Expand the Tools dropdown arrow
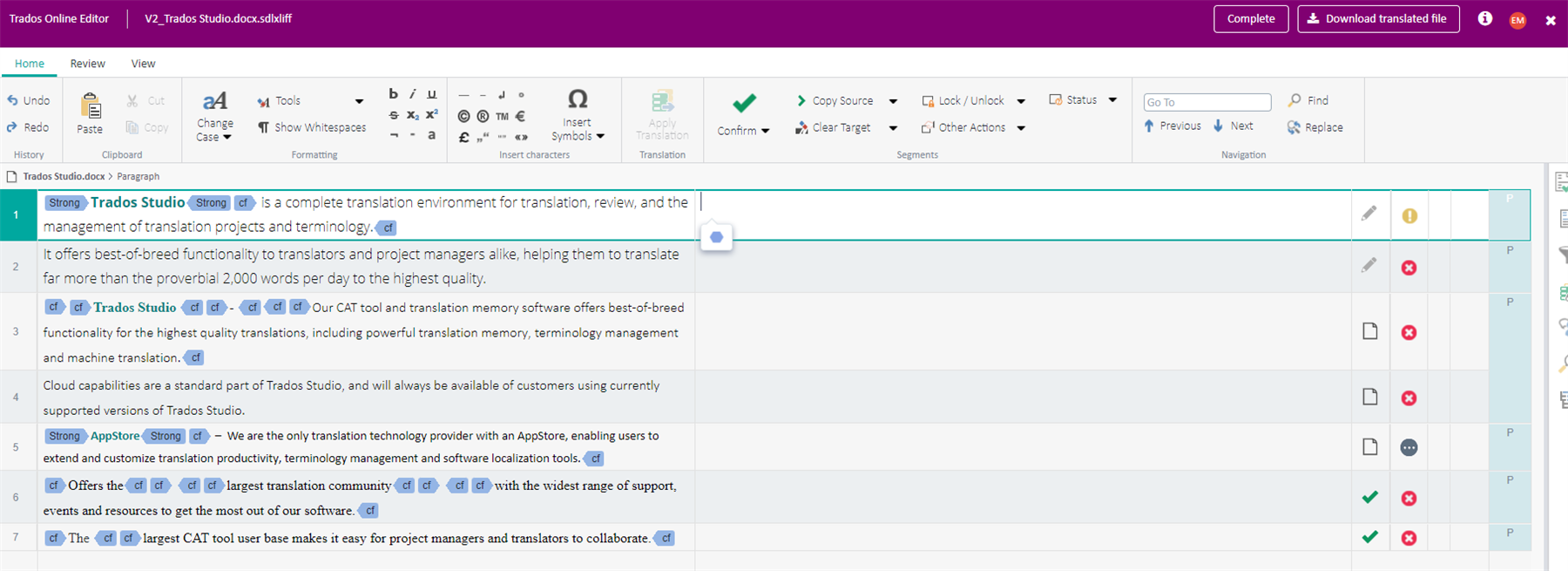The width and height of the screenshot is (1568, 571). (359, 101)
